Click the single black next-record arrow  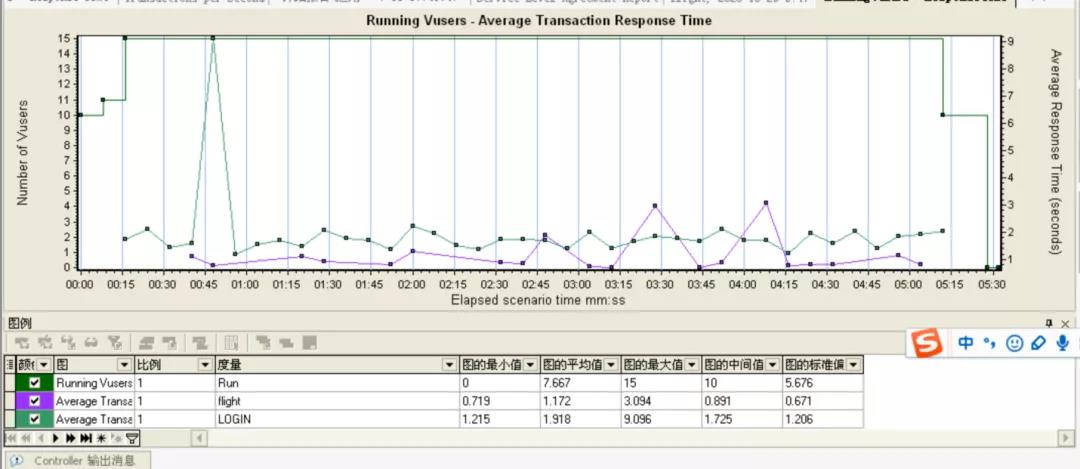(56, 438)
